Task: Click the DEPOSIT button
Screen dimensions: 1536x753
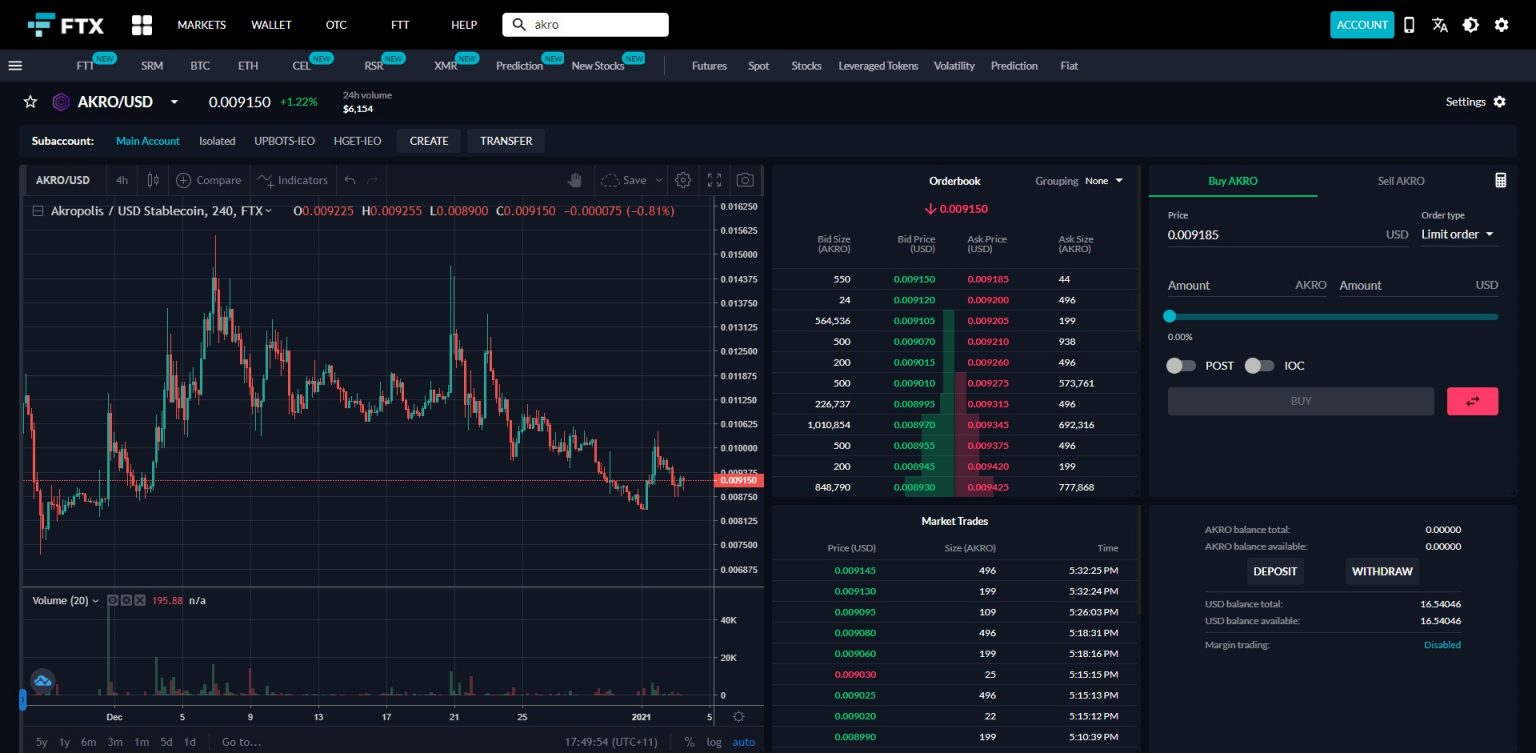Action: pos(1275,572)
